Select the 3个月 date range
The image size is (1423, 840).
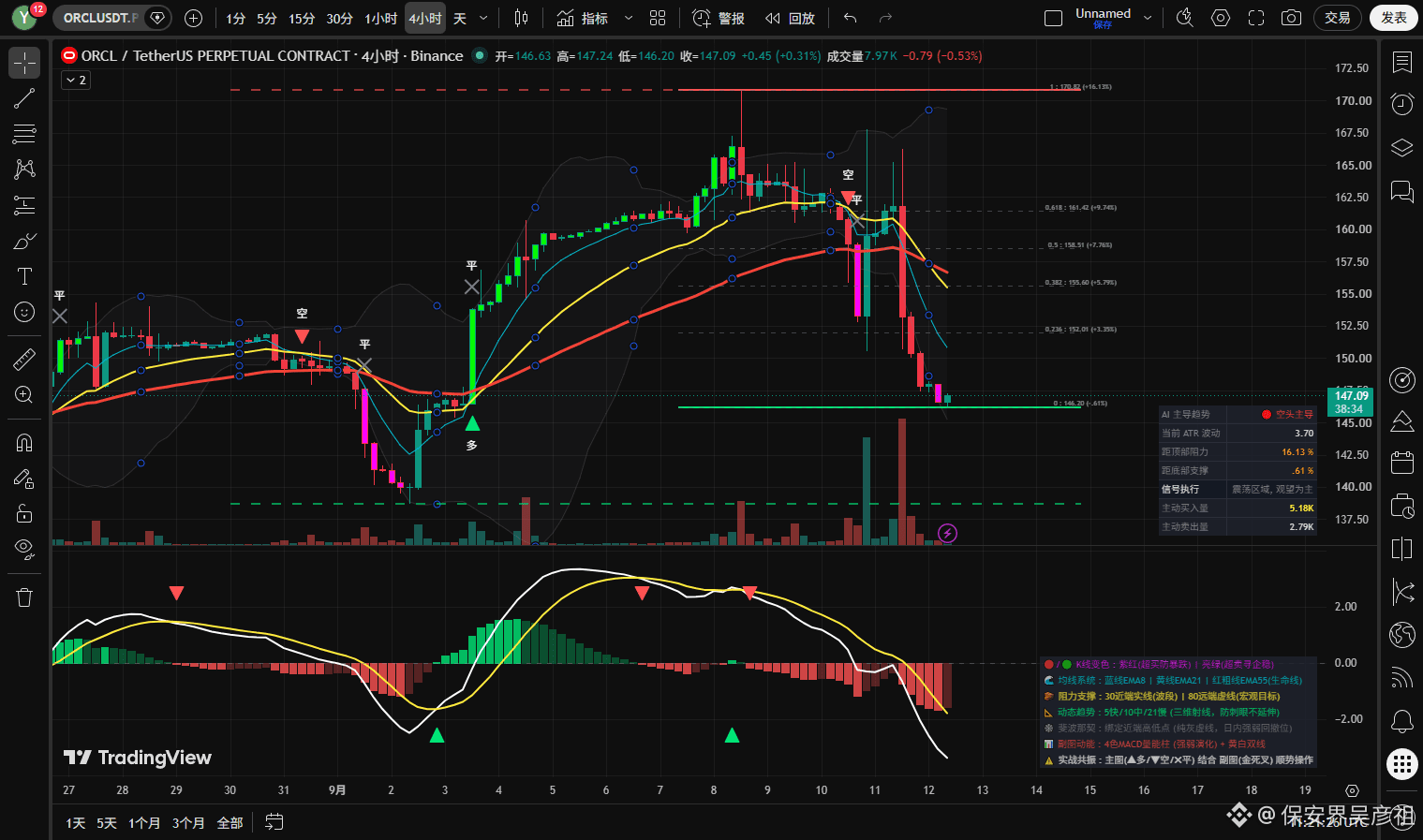point(188,822)
